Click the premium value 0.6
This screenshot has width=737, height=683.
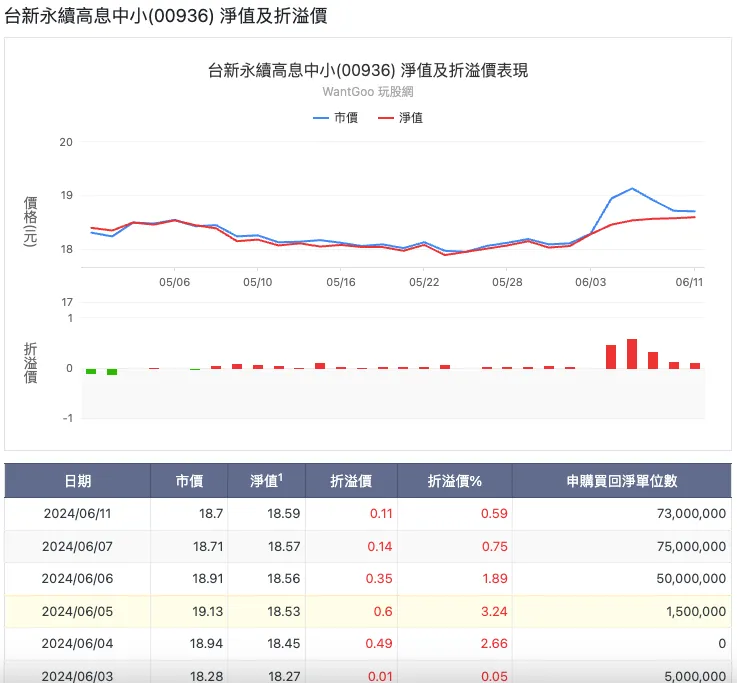383,612
